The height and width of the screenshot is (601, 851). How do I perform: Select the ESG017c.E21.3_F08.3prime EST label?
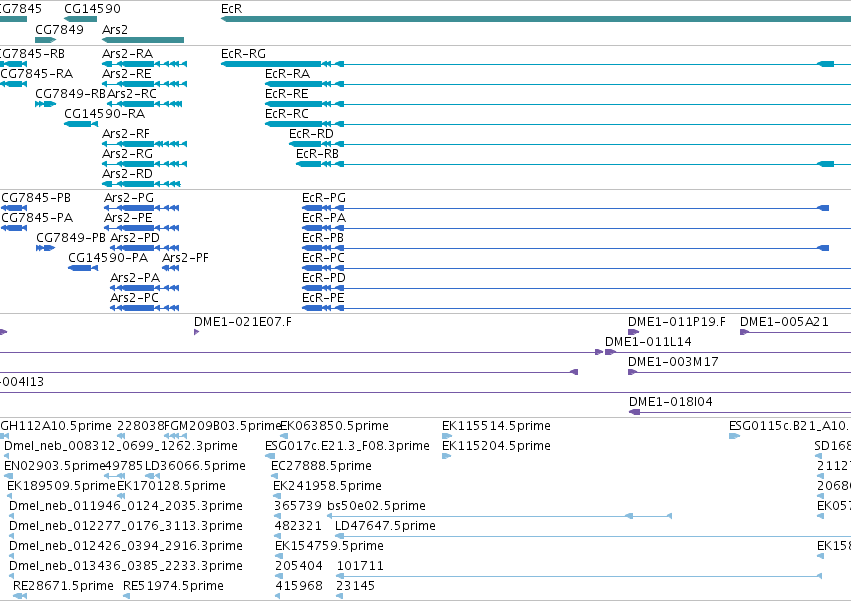[x=347, y=446]
